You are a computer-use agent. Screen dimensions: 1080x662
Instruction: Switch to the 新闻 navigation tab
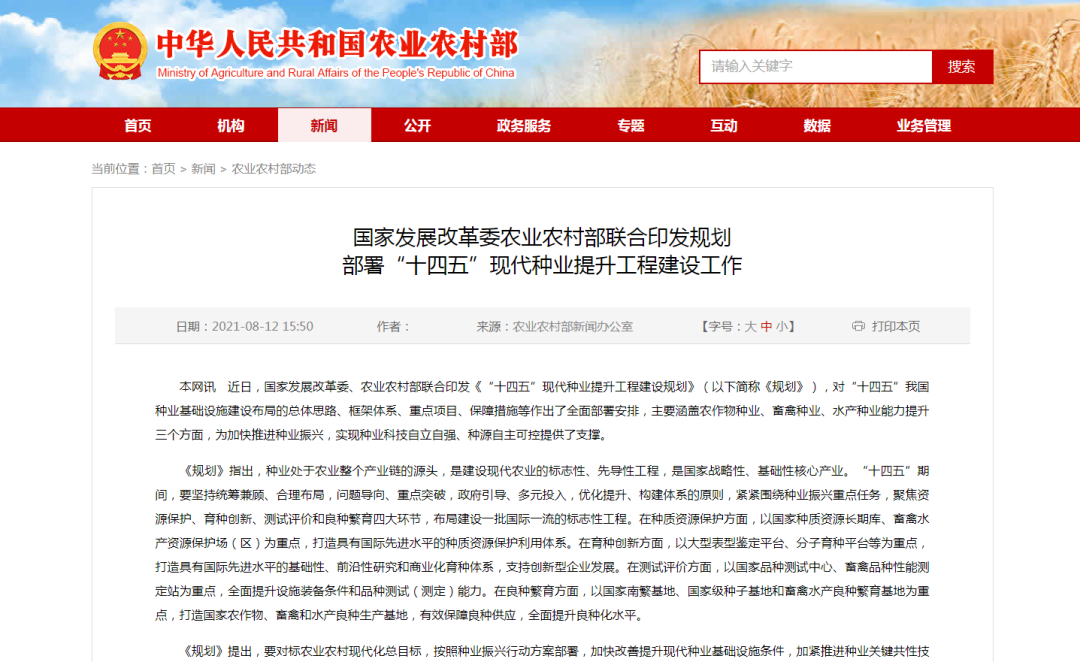point(324,125)
